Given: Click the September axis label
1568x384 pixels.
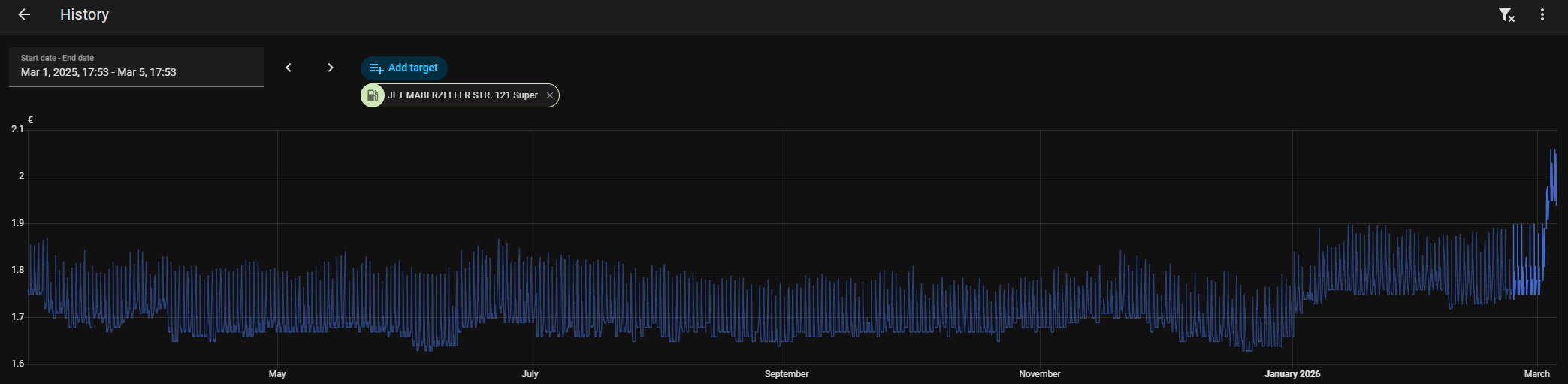Looking at the screenshot, I should (x=787, y=373).
